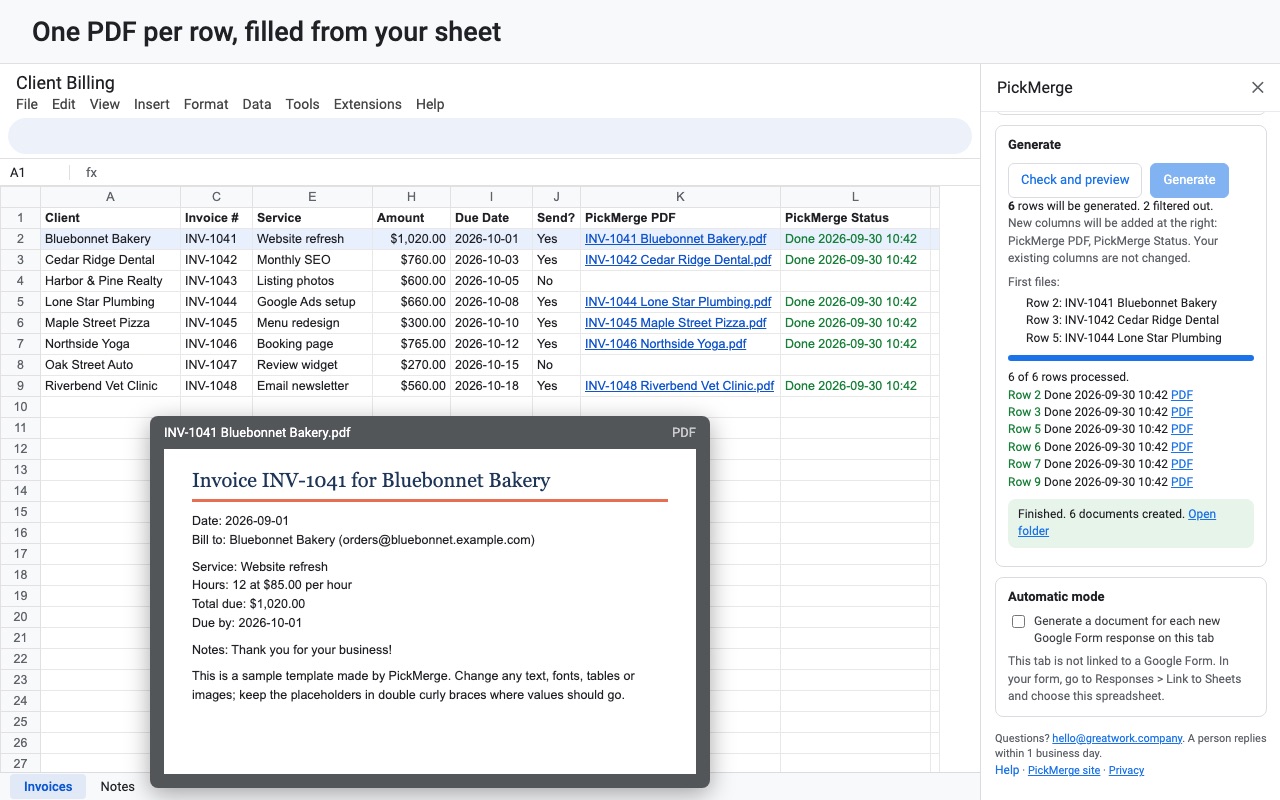1280x800 pixels.
Task: Select column K header
Action: click(x=680, y=197)
